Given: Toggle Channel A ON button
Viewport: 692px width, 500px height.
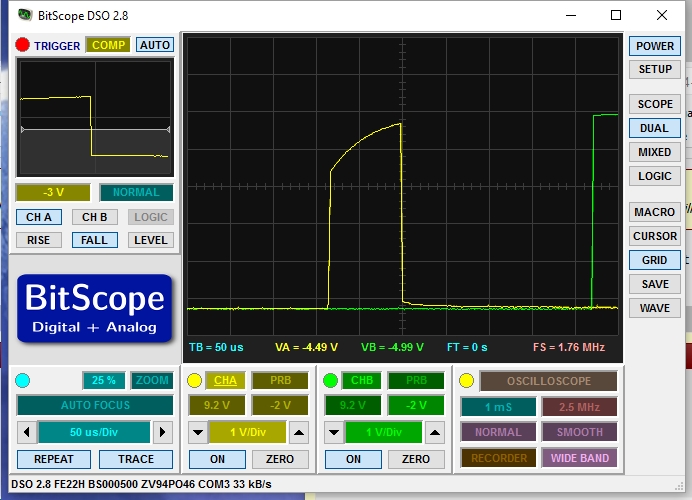Looking at the screenshot, I should pyautogui.click(x=217, y=459).
